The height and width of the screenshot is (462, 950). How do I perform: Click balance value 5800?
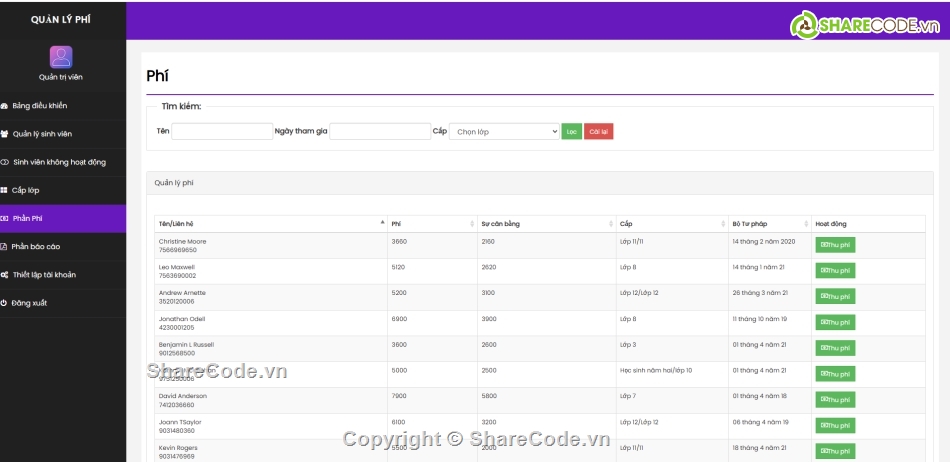(488, 396)
